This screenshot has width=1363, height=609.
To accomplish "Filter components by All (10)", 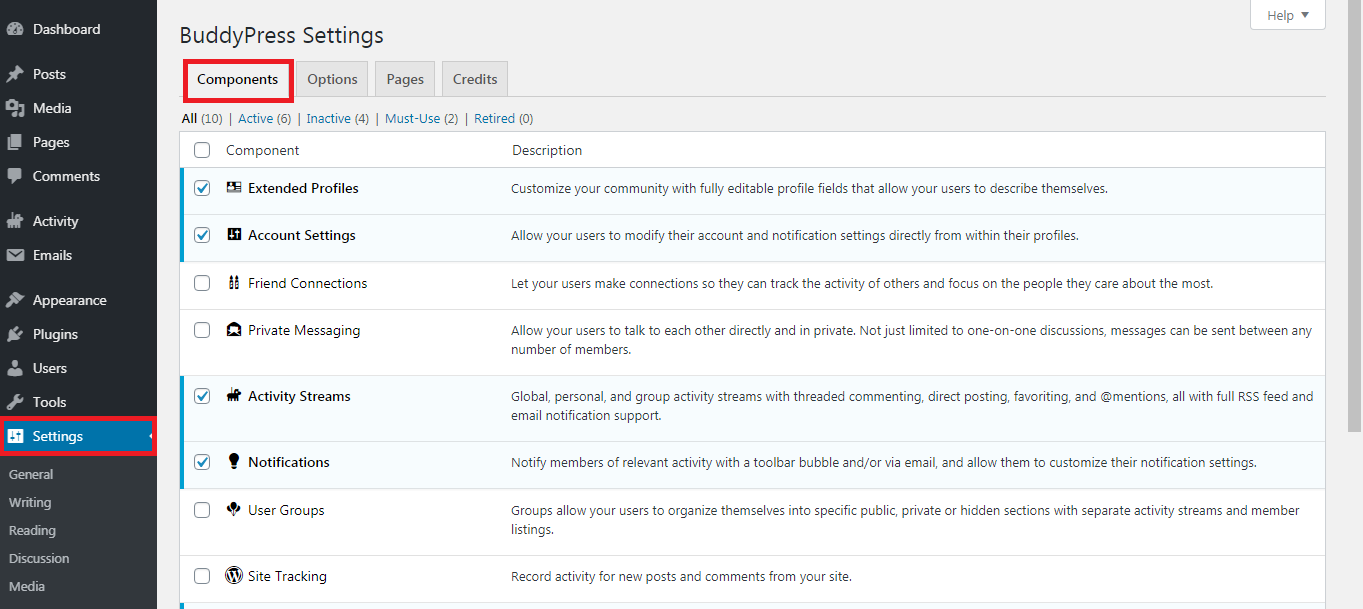I will tap(202, 118).
